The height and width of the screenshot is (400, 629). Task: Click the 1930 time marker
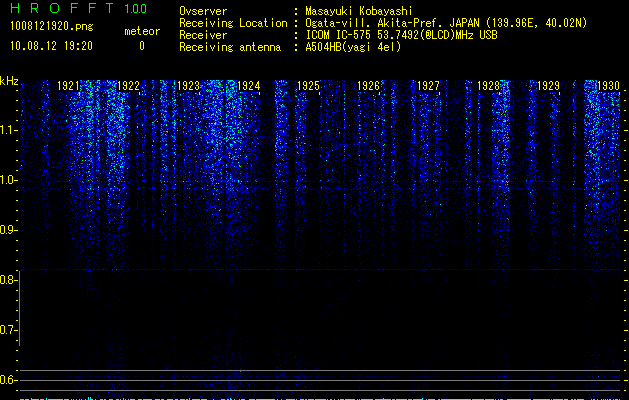(x=609, y=86)
